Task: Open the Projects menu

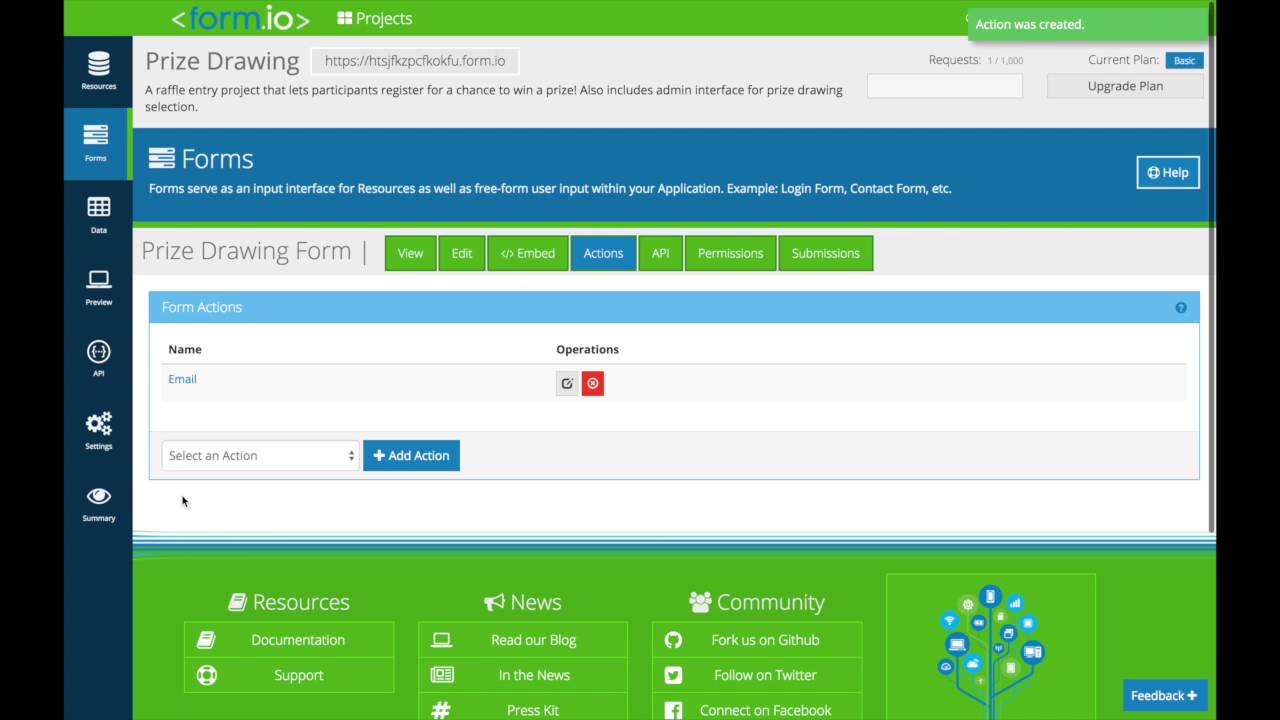Action: click(x=375, y=18)
